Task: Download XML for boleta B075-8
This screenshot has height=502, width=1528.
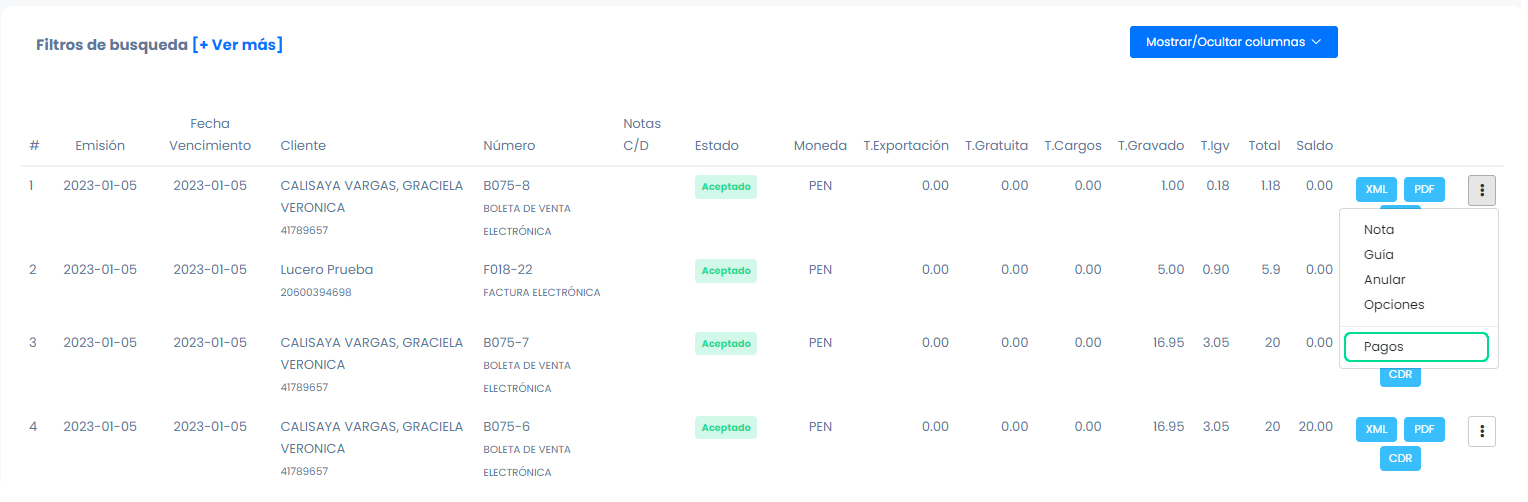Action: click(1376, 189)
